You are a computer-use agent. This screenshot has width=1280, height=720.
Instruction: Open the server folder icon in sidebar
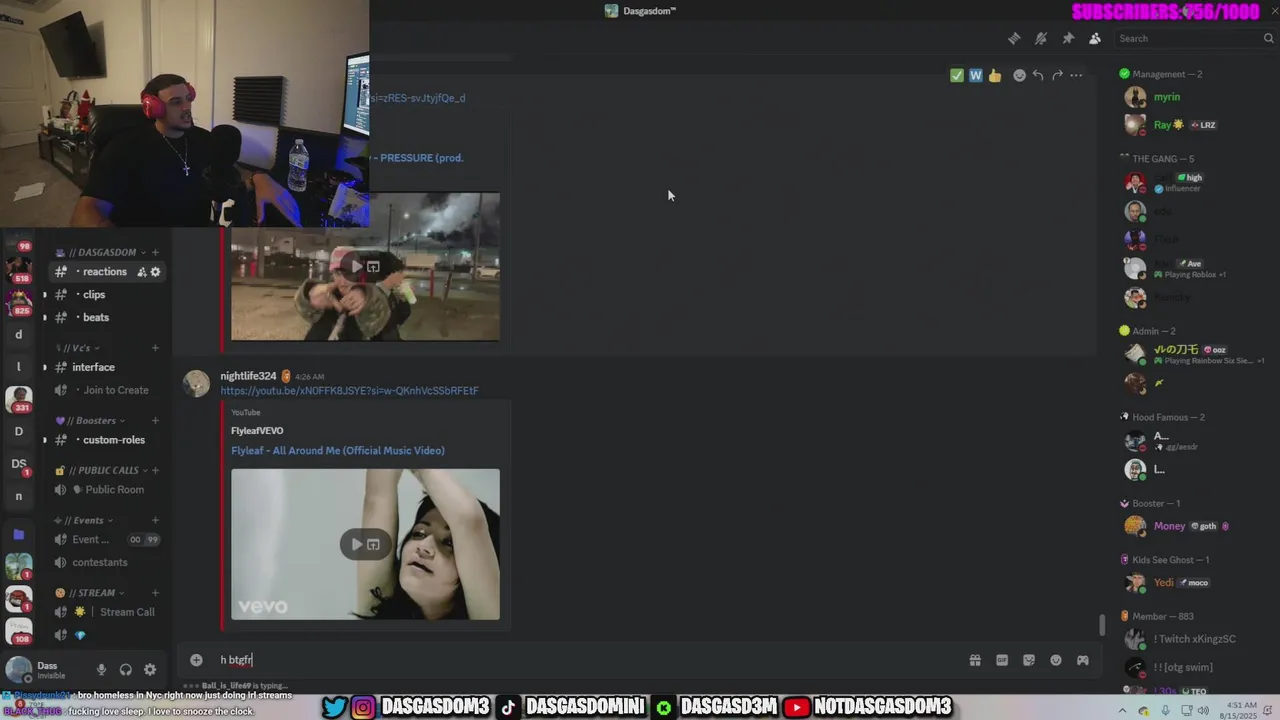18,535
